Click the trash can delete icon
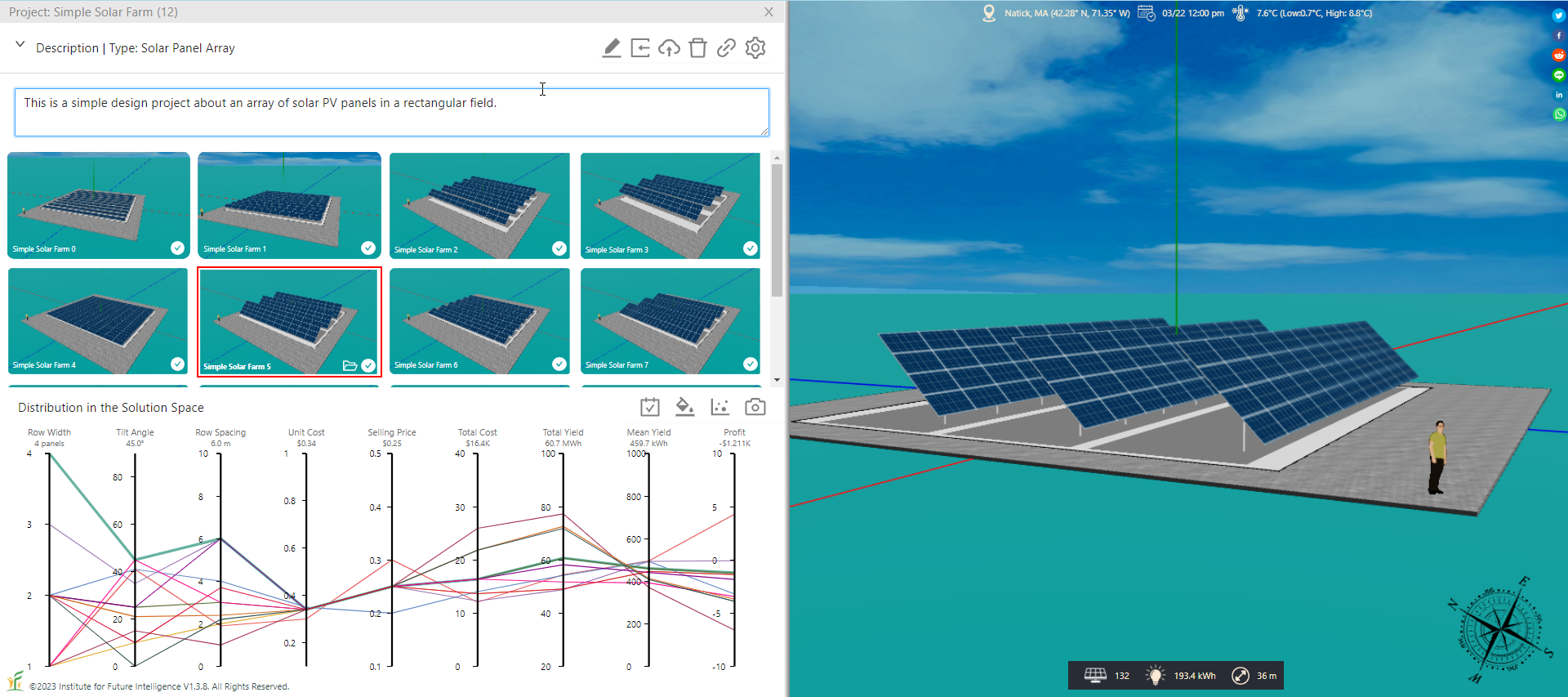 click(697, 48)
